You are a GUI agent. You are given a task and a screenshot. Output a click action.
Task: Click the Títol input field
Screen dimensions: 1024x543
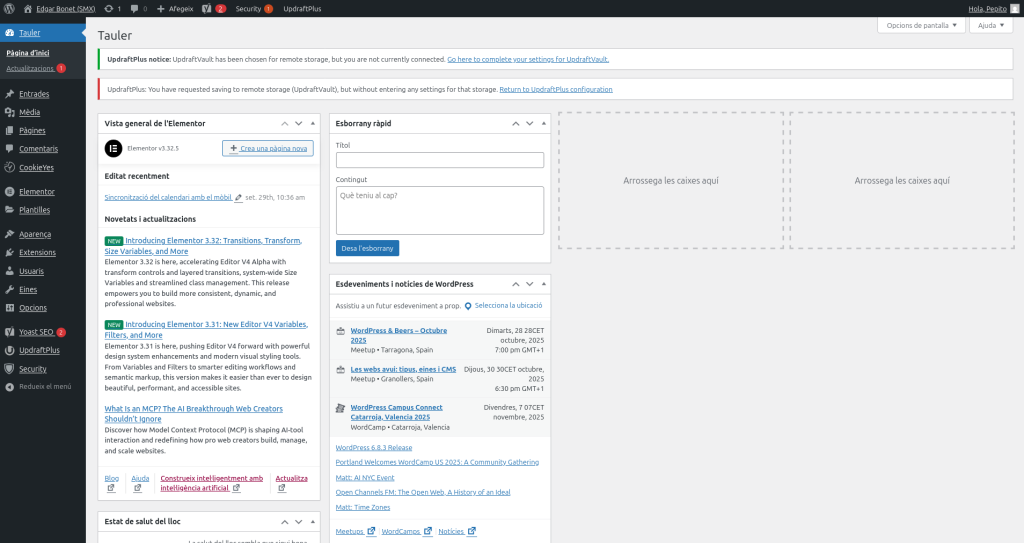(x=440, y=160)
